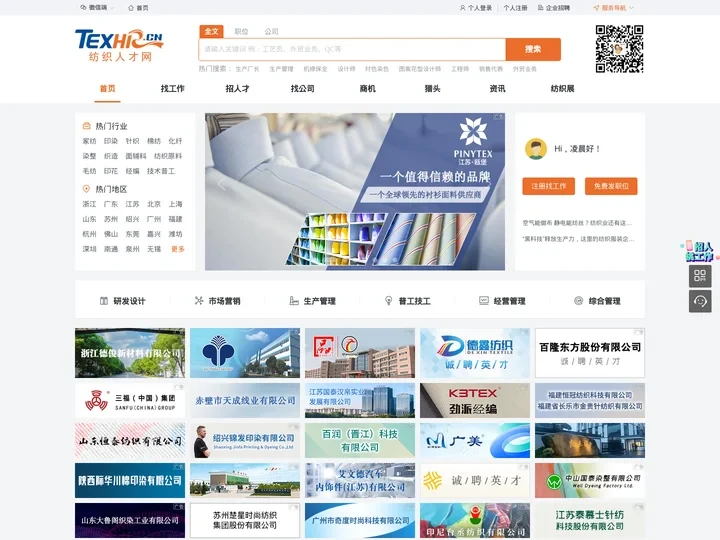Click the 招人找工作 floating promo icon

pos(699,251)
